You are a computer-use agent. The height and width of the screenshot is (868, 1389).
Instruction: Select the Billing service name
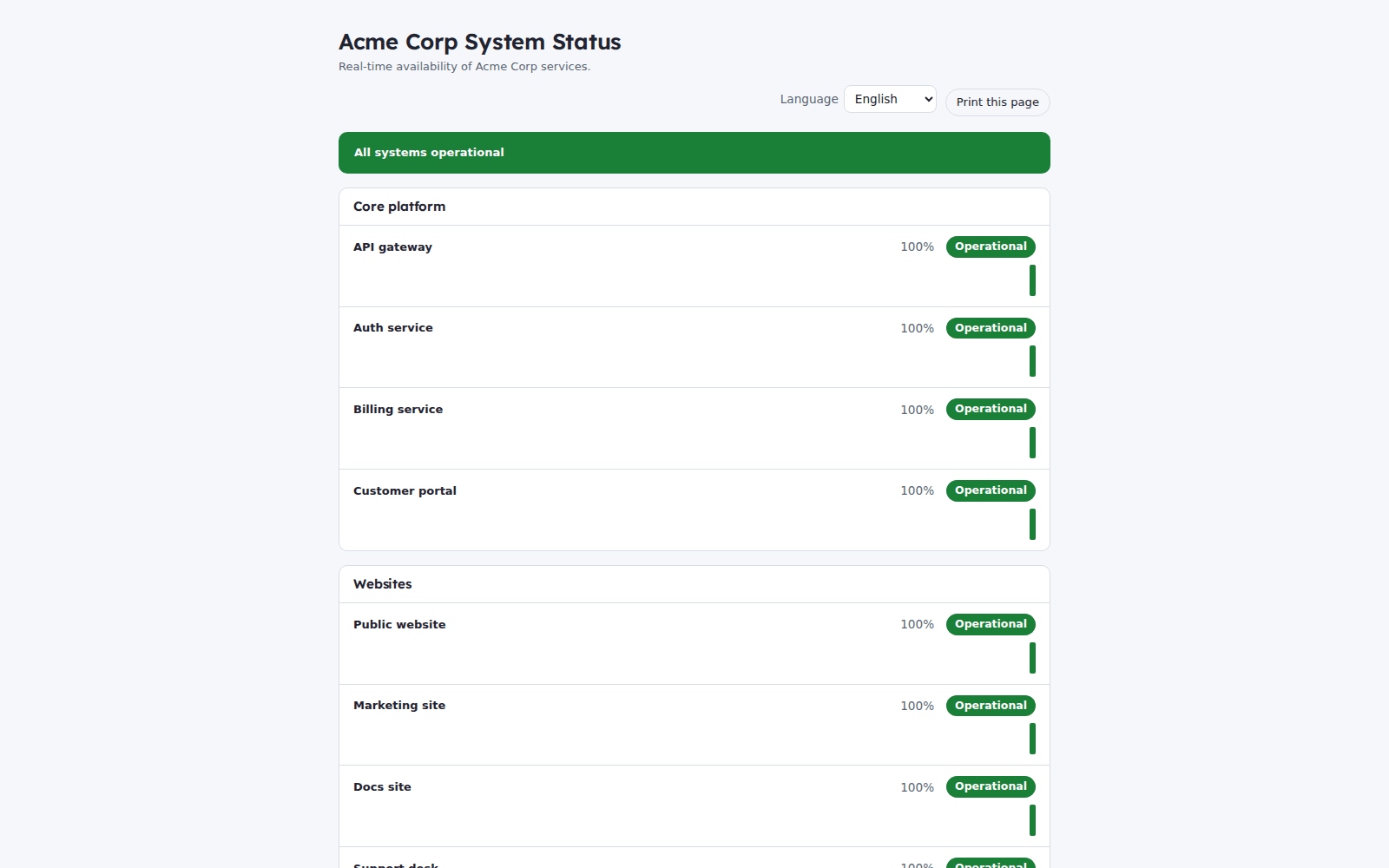point(398,410)
